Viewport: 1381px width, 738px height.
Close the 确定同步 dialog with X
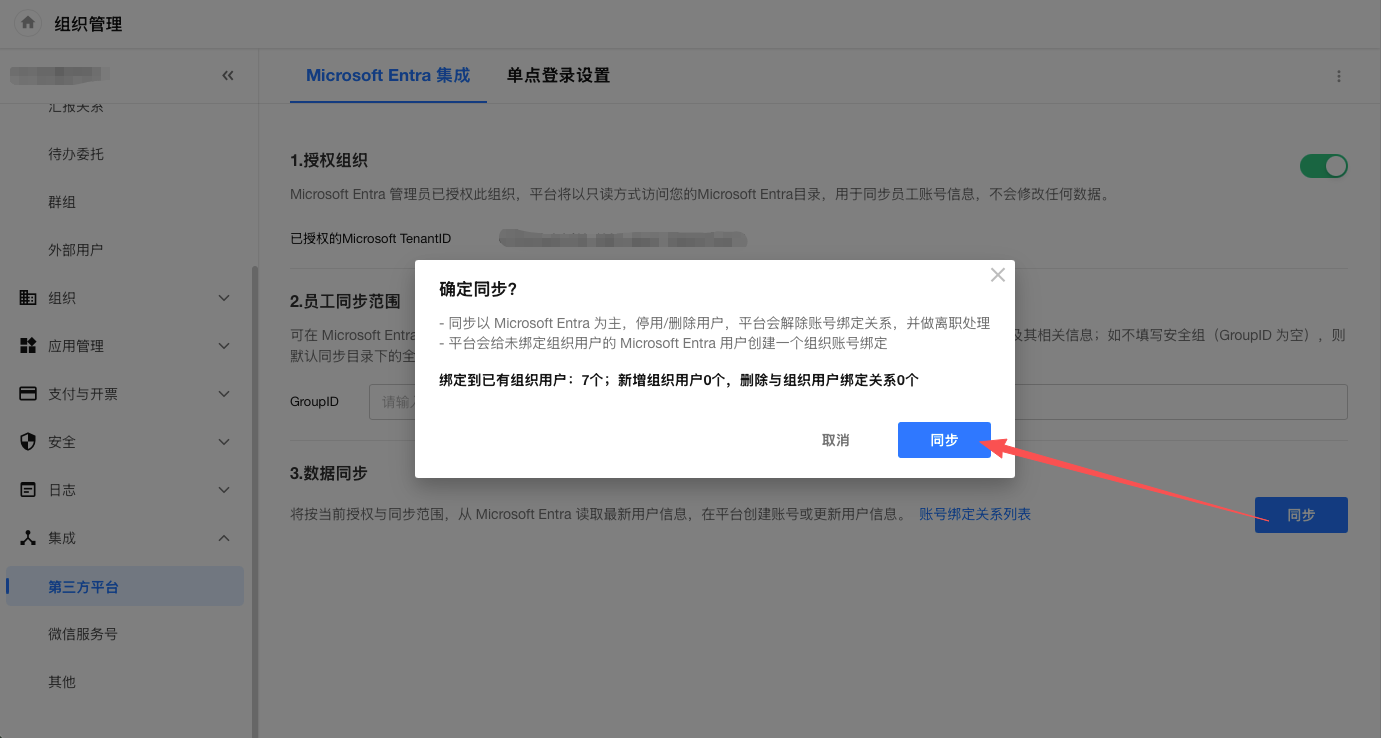[x=997, y=275]
